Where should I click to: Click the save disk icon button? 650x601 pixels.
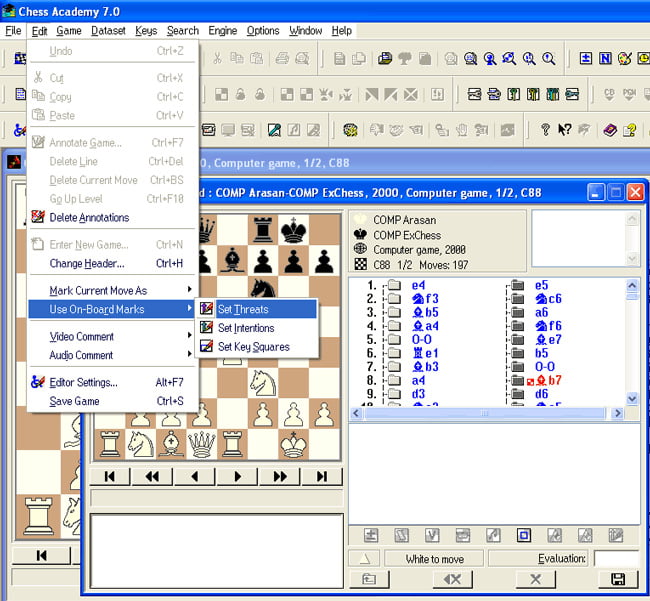tap(617, 579)
